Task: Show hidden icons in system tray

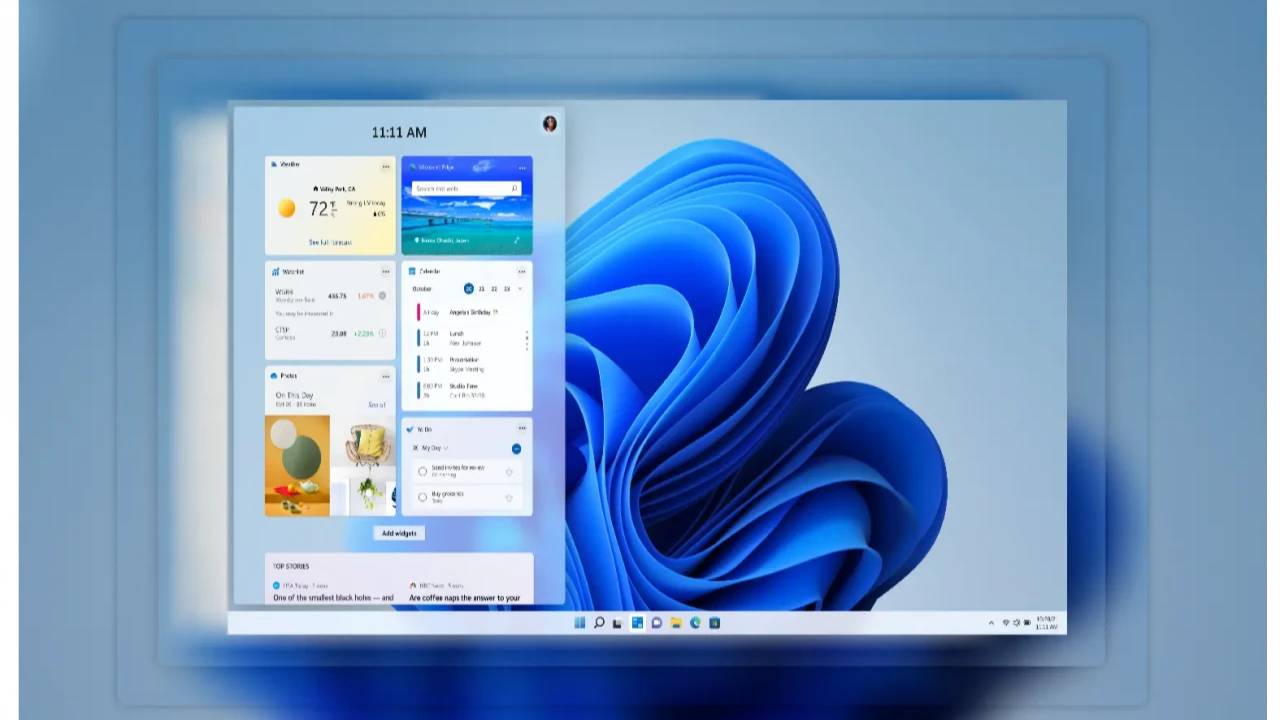Action: point(991,623)
